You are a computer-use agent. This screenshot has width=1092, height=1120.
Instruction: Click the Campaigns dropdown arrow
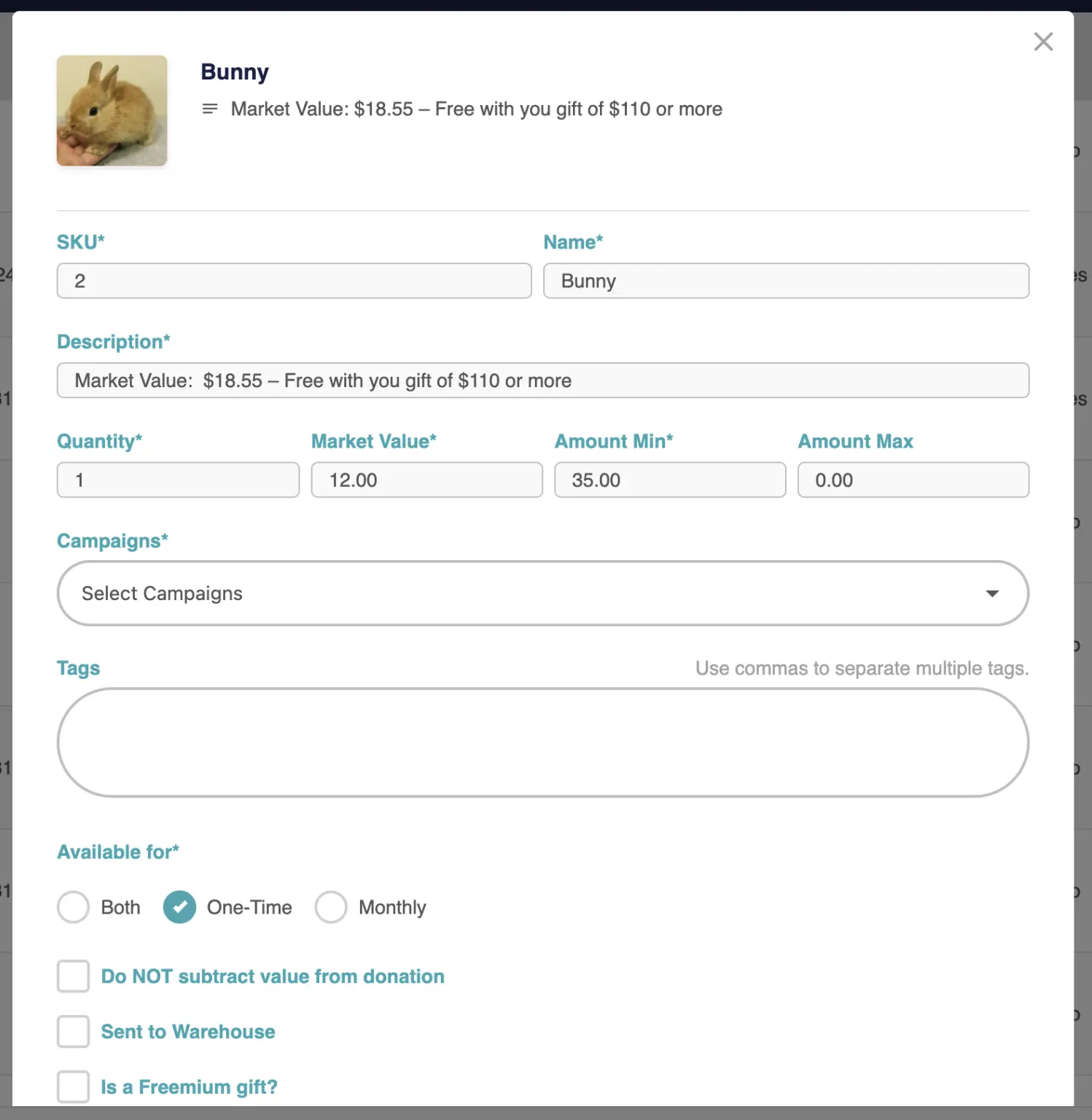pos(991,594)
